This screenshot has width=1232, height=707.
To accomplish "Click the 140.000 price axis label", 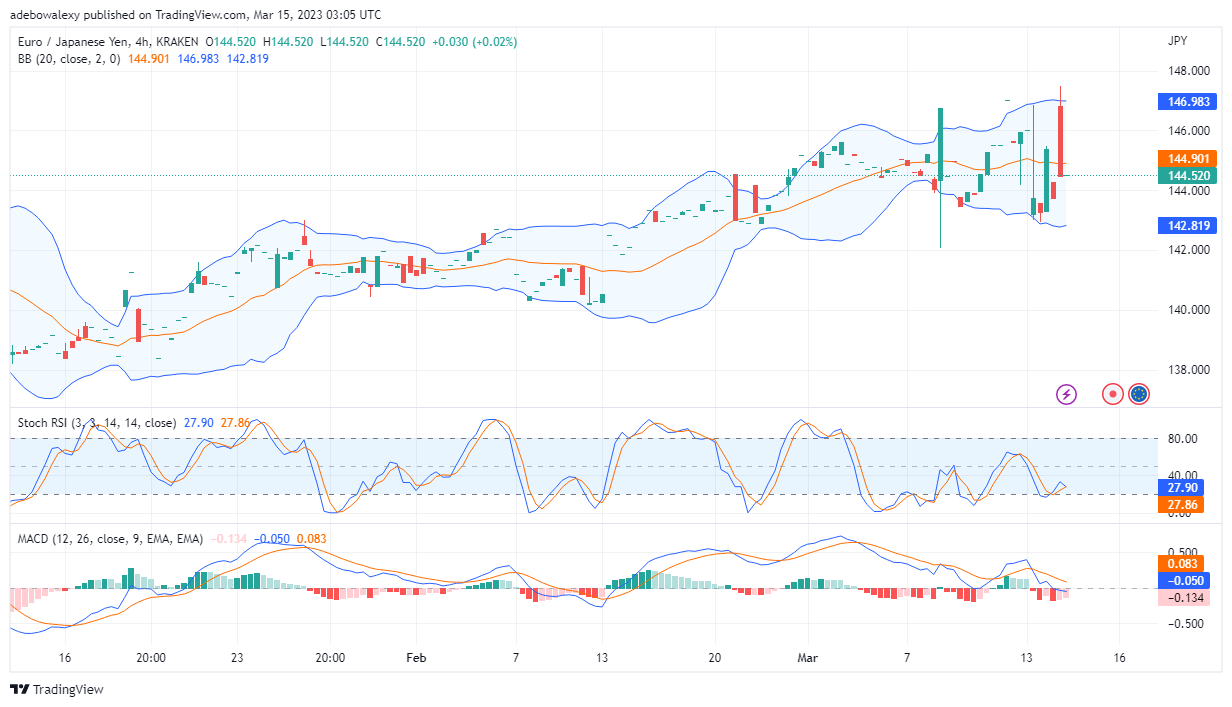I will click(x=1188, y=310).
